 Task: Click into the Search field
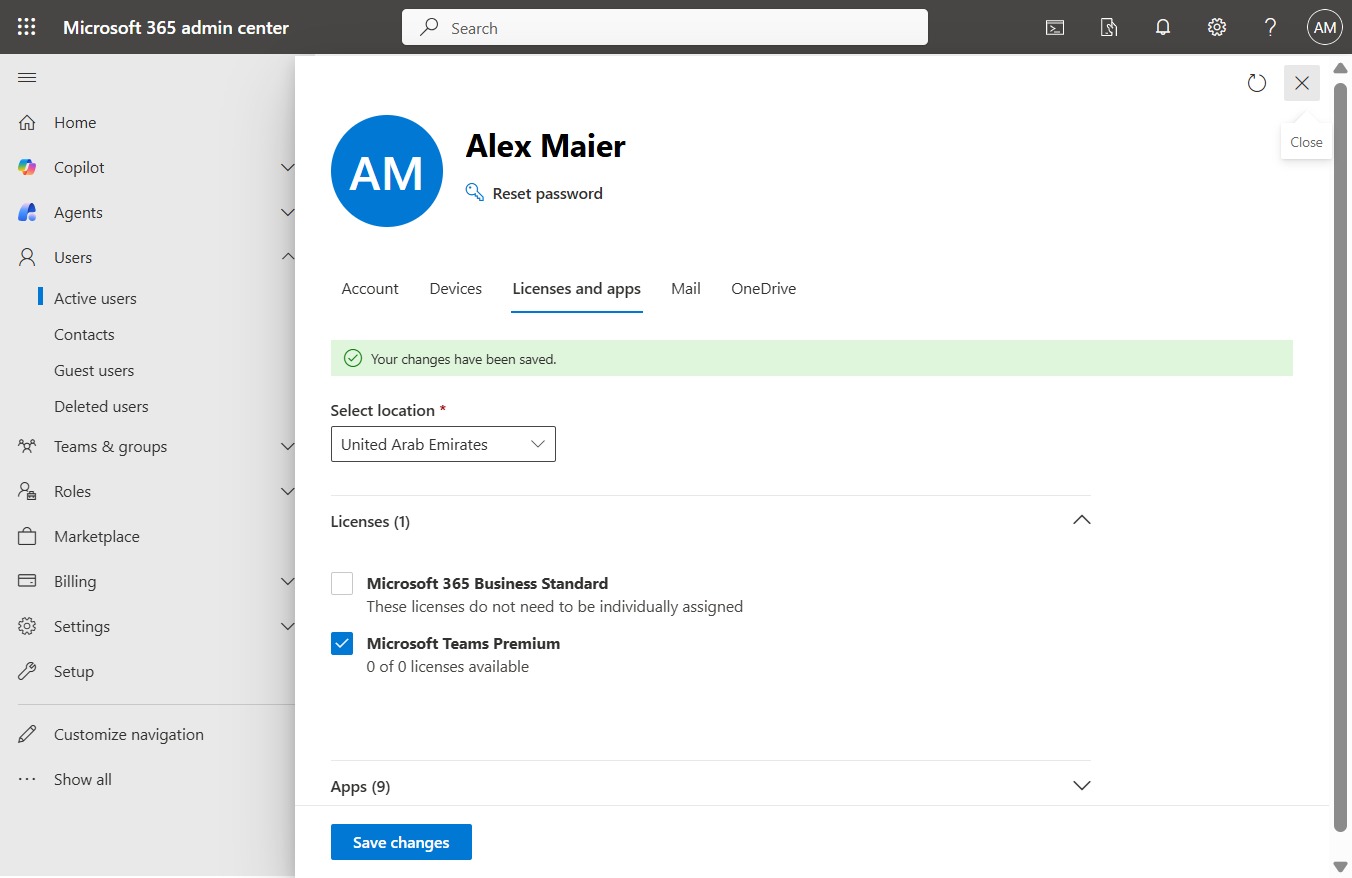pos(665,28)
